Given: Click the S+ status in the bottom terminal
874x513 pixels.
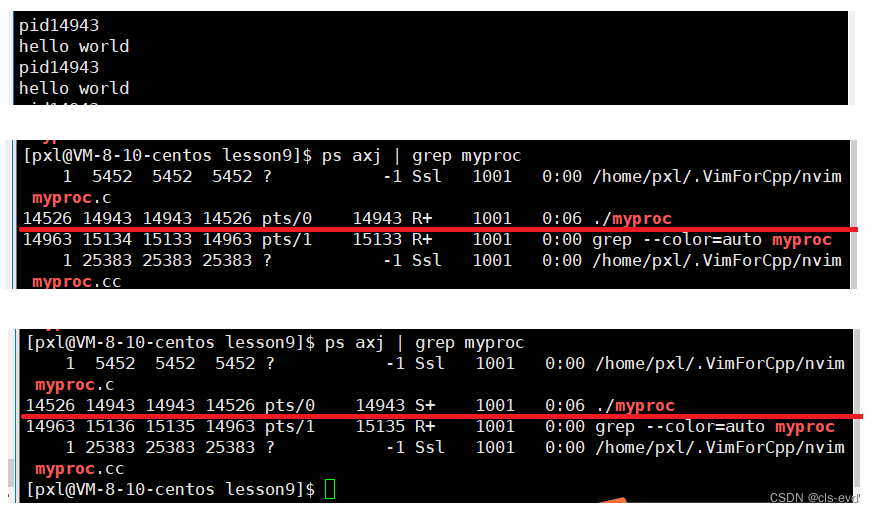Looking at the screenshot, I should click(x=424, y=406).
